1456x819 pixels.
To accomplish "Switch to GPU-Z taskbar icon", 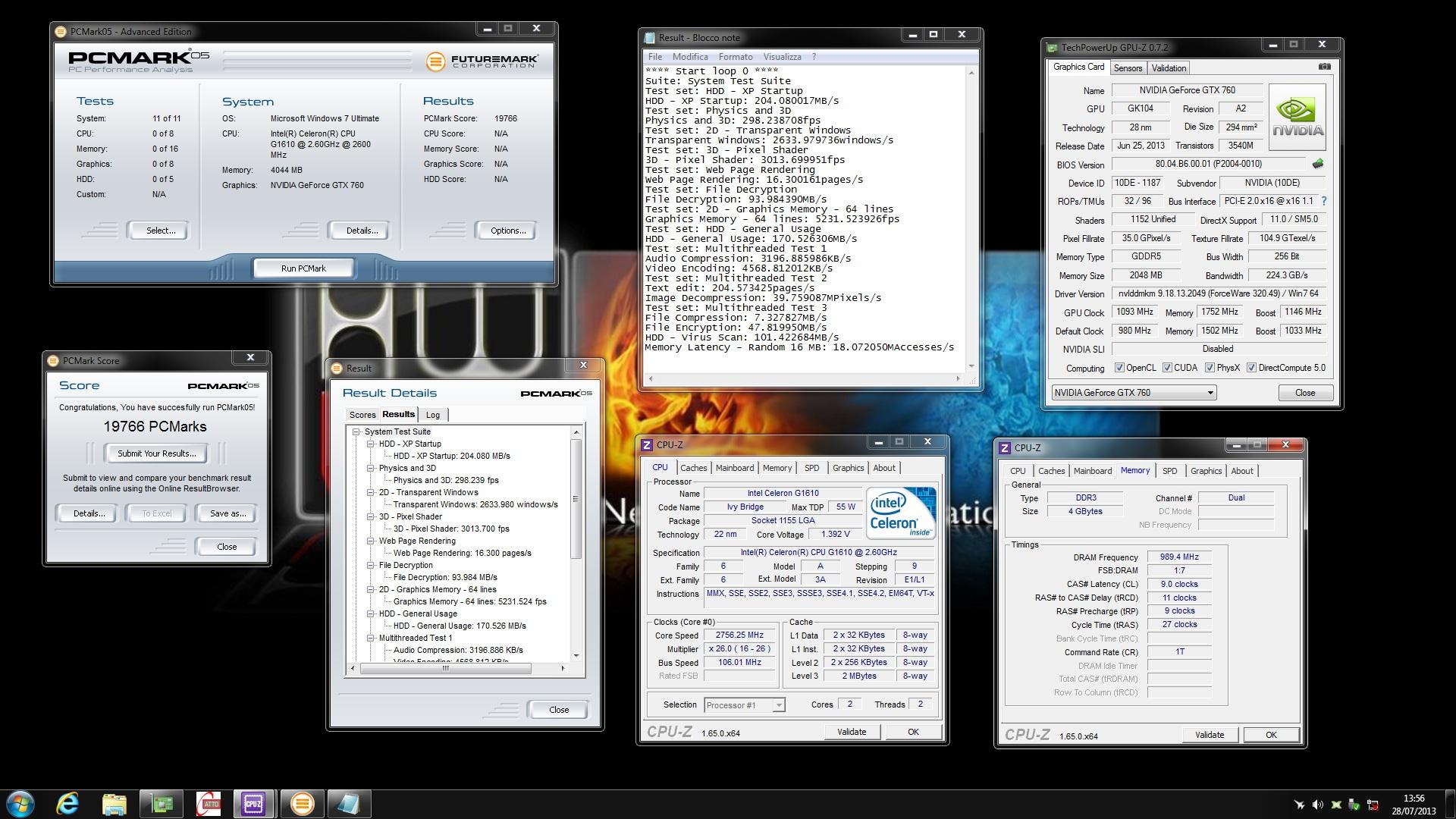I will 161,804.
